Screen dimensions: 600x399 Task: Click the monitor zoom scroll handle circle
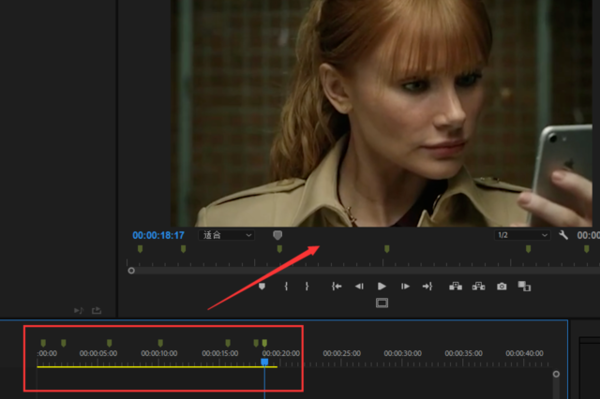tap(131, 270)
